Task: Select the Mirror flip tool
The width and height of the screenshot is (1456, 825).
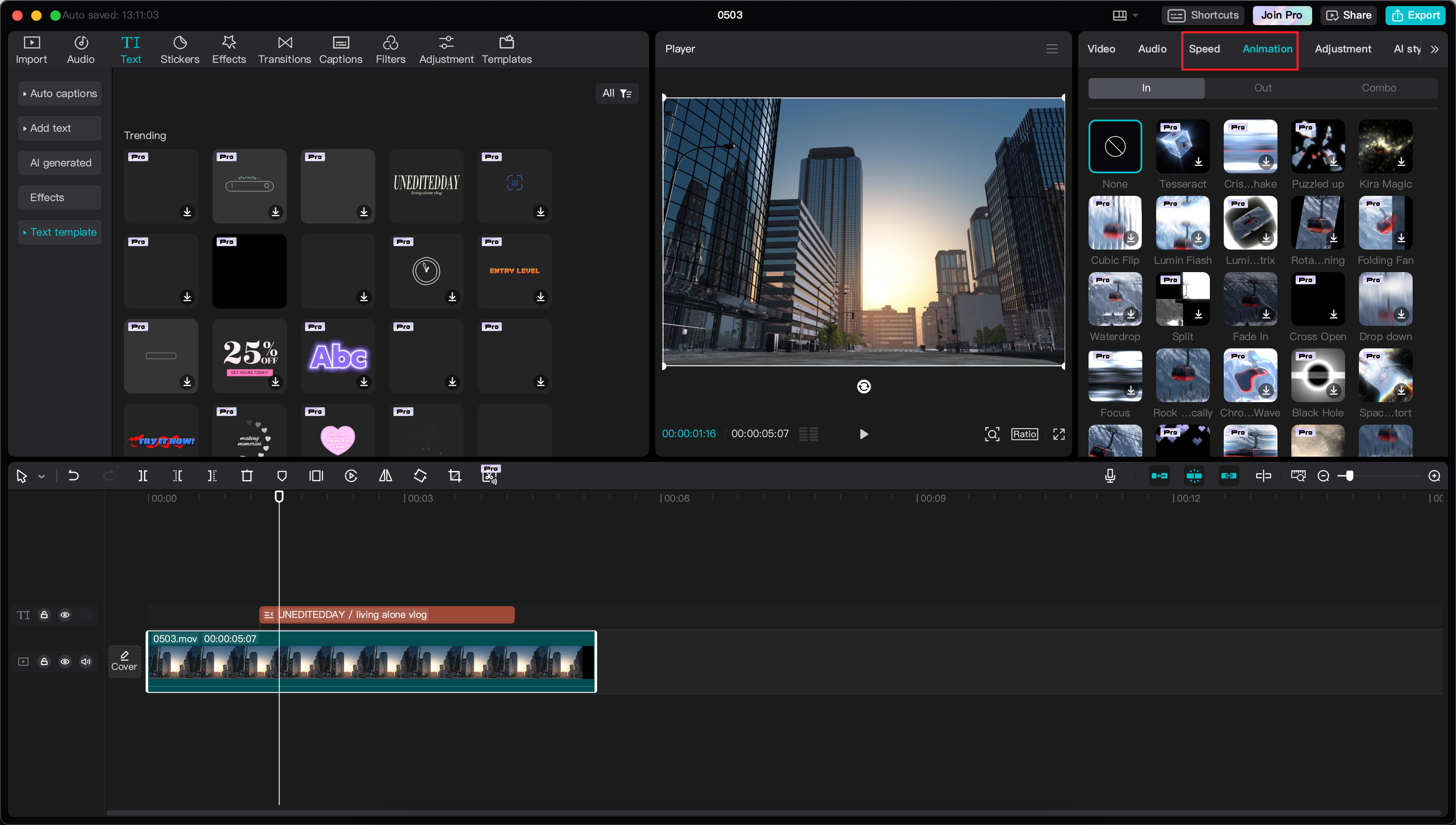Action: (x=385, y=475)
